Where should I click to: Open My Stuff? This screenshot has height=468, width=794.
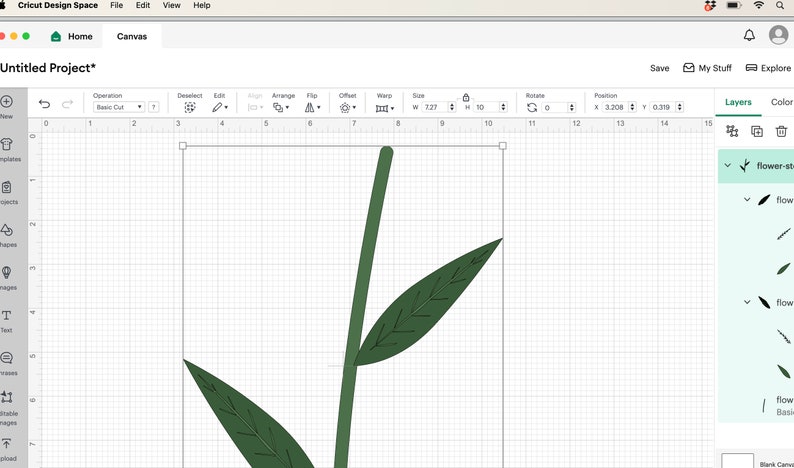707,68
